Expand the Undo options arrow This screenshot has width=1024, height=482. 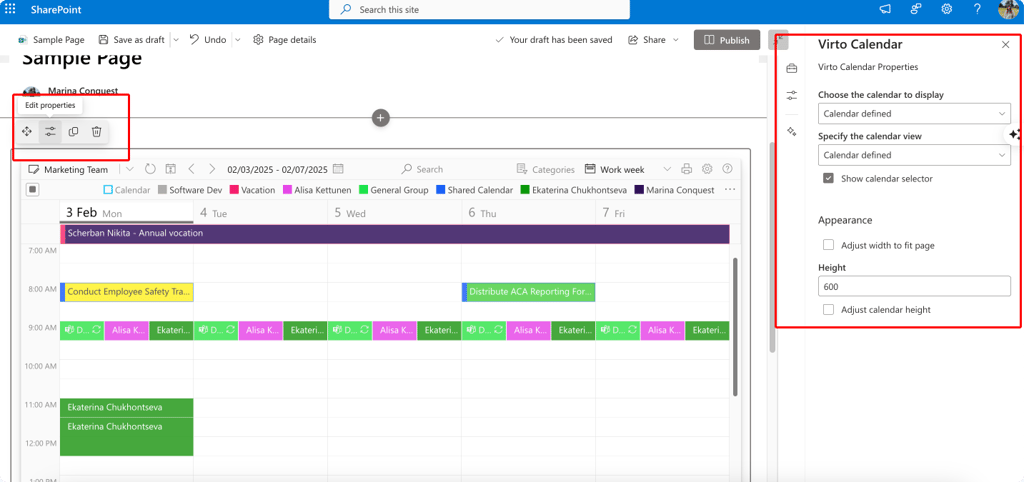coord(238,40)
